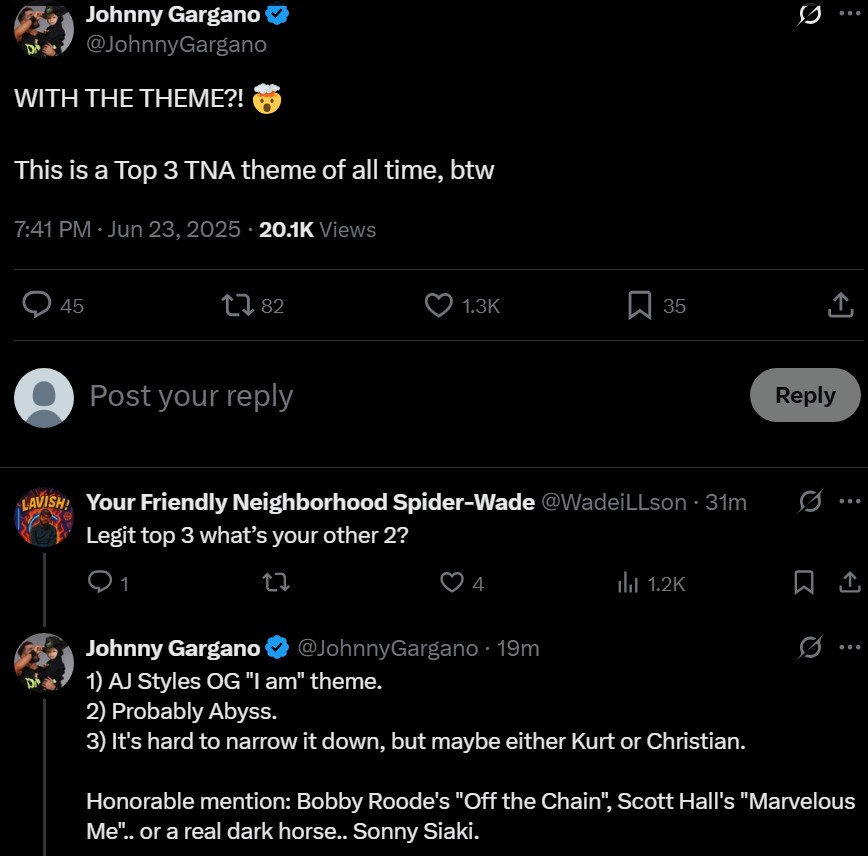Bookmark Spider-Wade's comment
Viewport: 868px width, 856px height.
coord(804,582)
